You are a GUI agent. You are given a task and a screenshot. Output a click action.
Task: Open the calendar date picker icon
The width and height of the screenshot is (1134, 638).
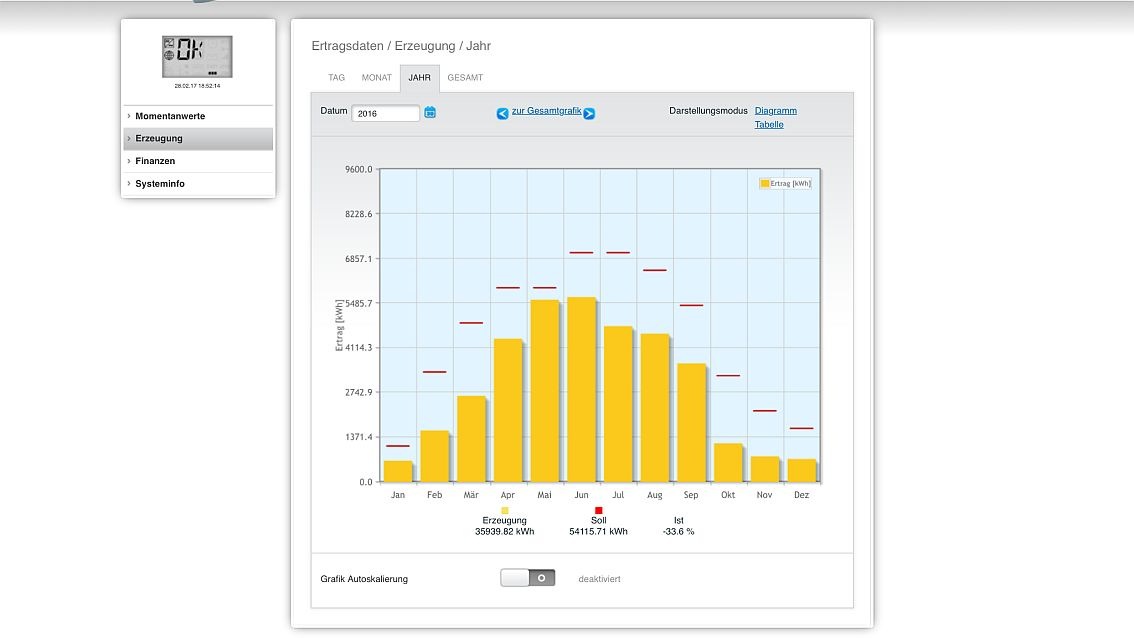pyautogui.click(x=430, y=113)
